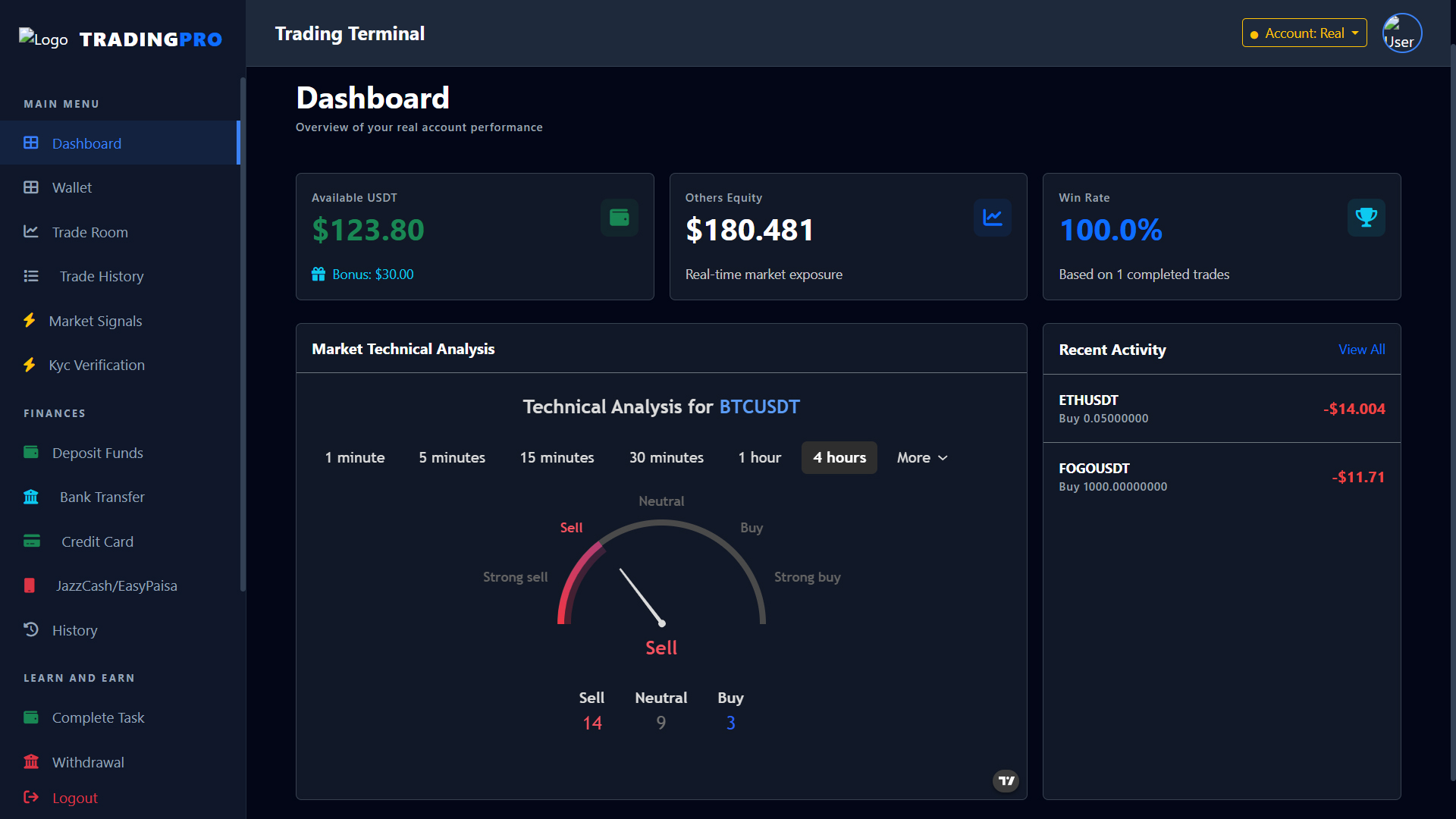Open Deposit Funds from Finances menu

[x=97, y=453]
